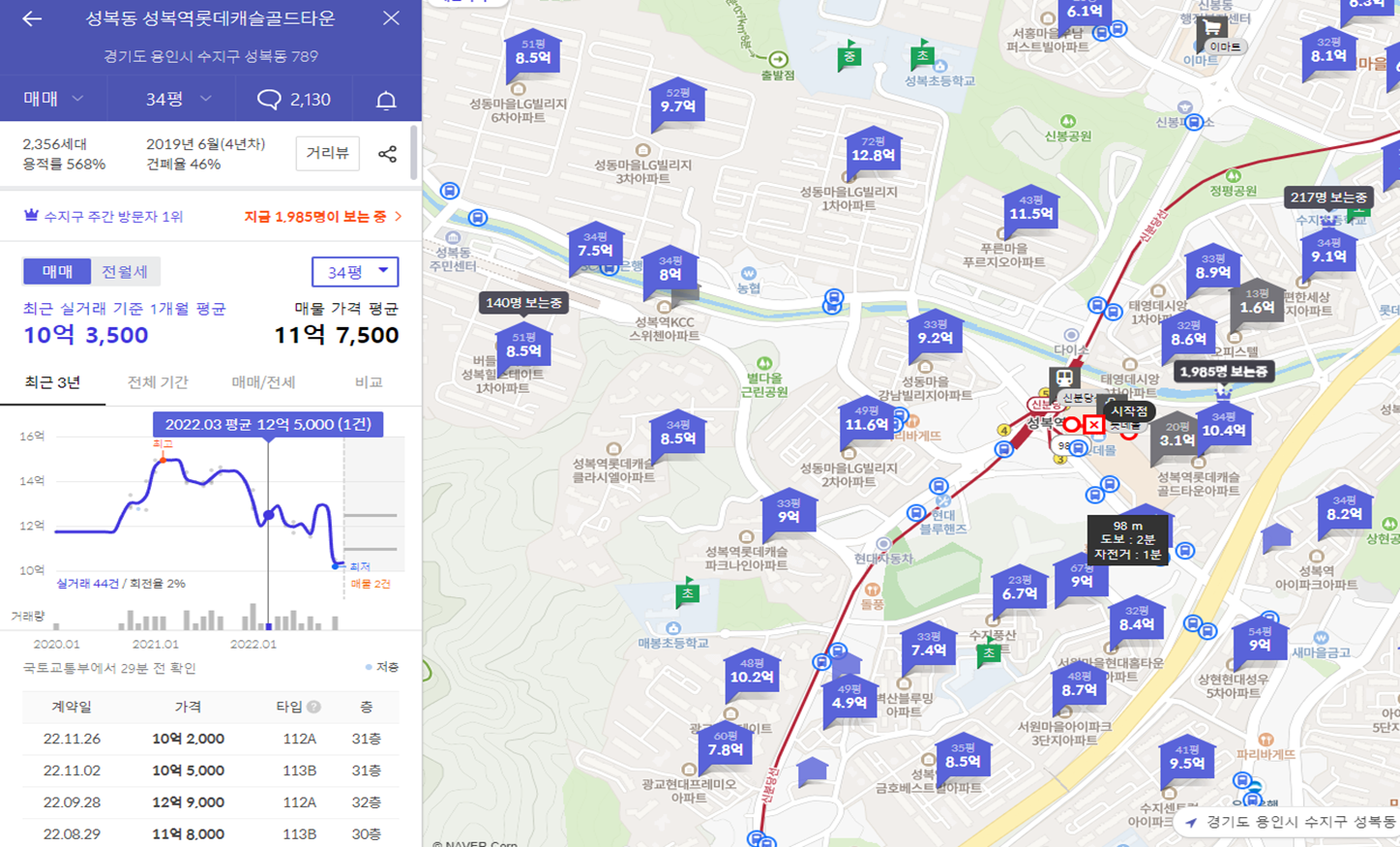Click the 매봉초등학교 school flag icon

coord(686,594)
